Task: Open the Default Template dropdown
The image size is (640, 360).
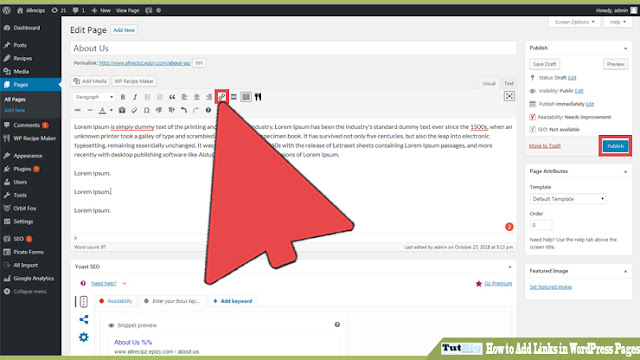Action: pyautogui.click(x=568, y=199)
